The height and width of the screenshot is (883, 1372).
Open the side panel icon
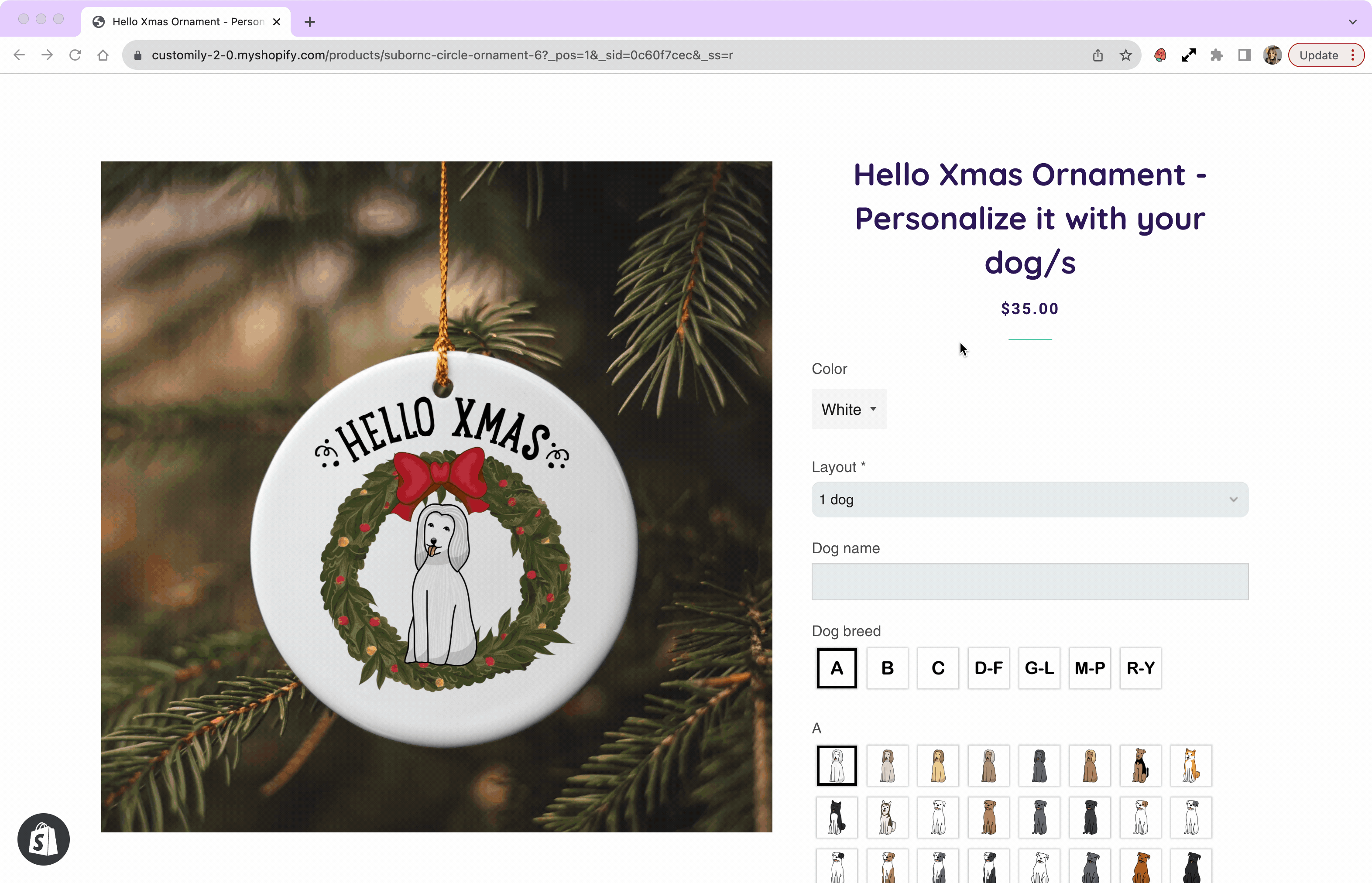1244,55
